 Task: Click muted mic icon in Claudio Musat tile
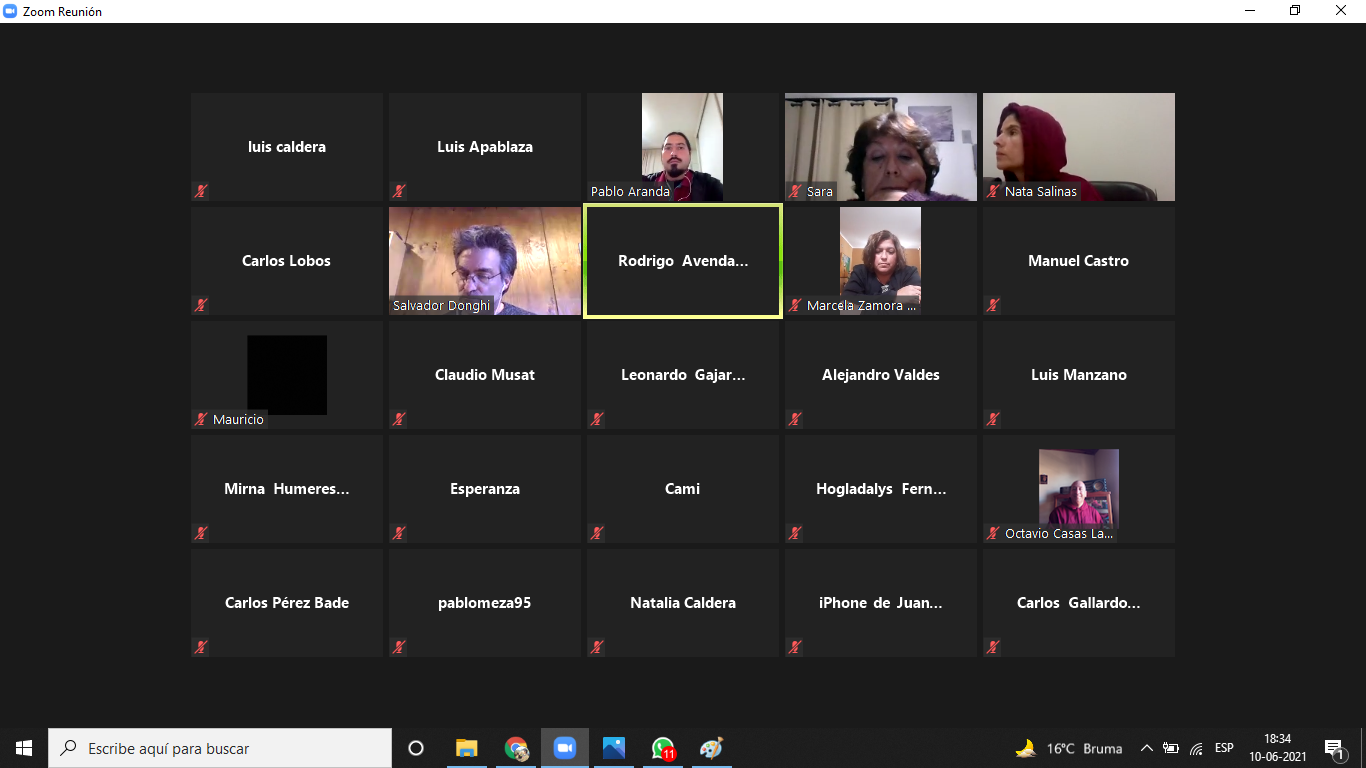(x=399, y=419)
